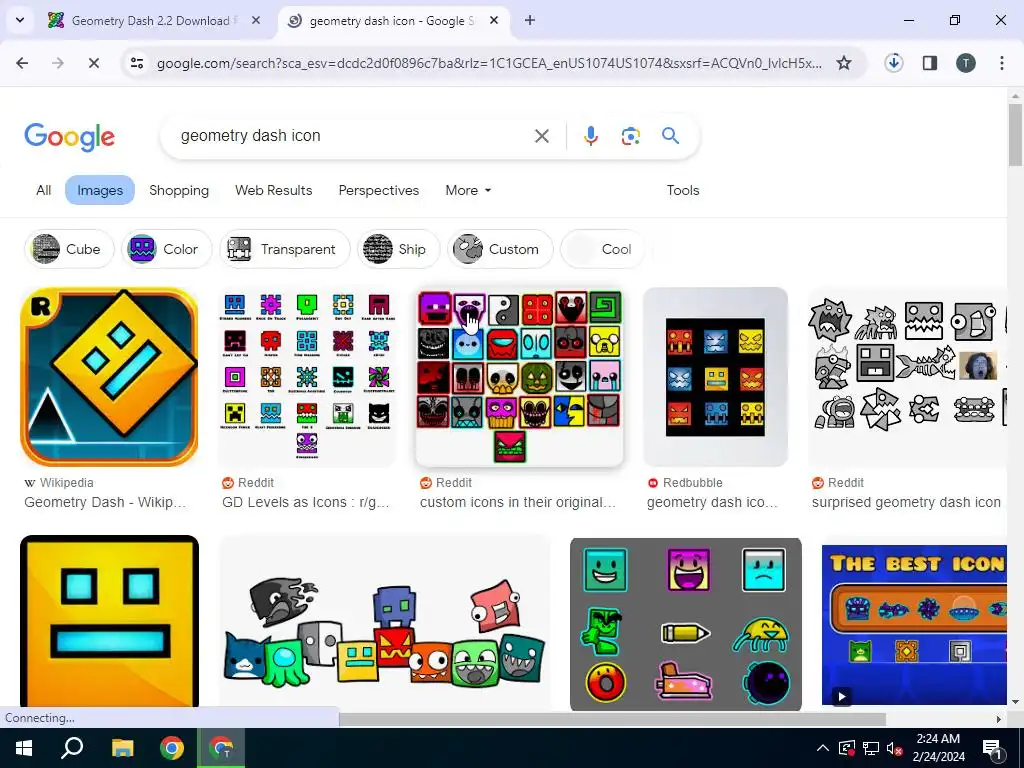Open File Explorer from the taskbar
Screen dimensions: 1024x768
[x=122, y=748]
